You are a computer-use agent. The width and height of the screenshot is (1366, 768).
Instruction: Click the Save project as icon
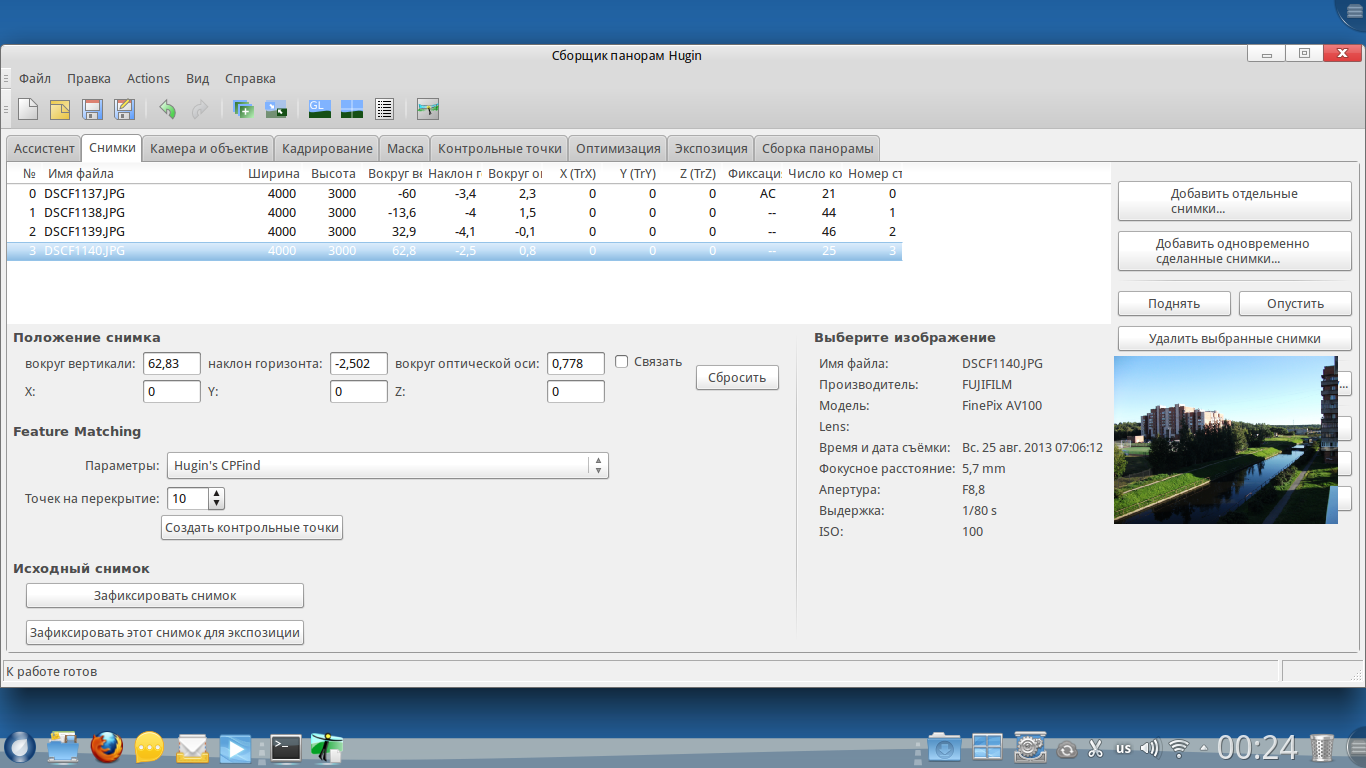tap(124, 109)
